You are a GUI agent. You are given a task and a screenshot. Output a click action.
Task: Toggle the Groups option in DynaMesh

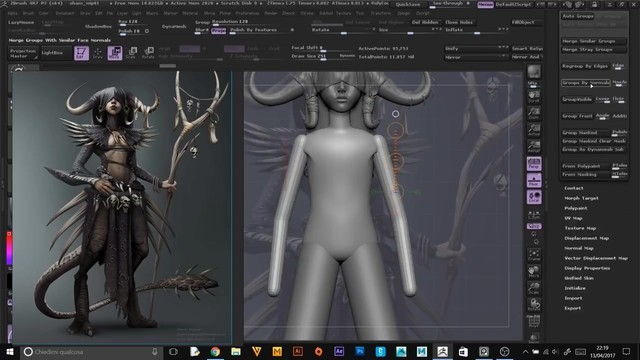(202, 22)
